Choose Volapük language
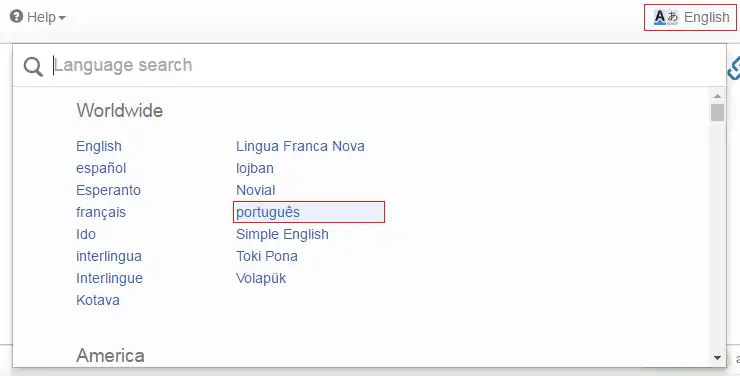The image size is (740, 376). (x=261, y=278)
